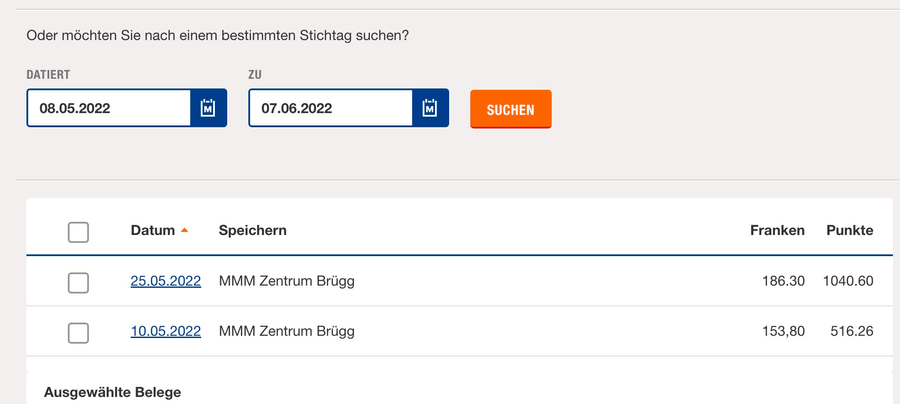Click orange sort arrow beside Datum
This screenshot has height=404, width=900.
(x=184, y=230)
